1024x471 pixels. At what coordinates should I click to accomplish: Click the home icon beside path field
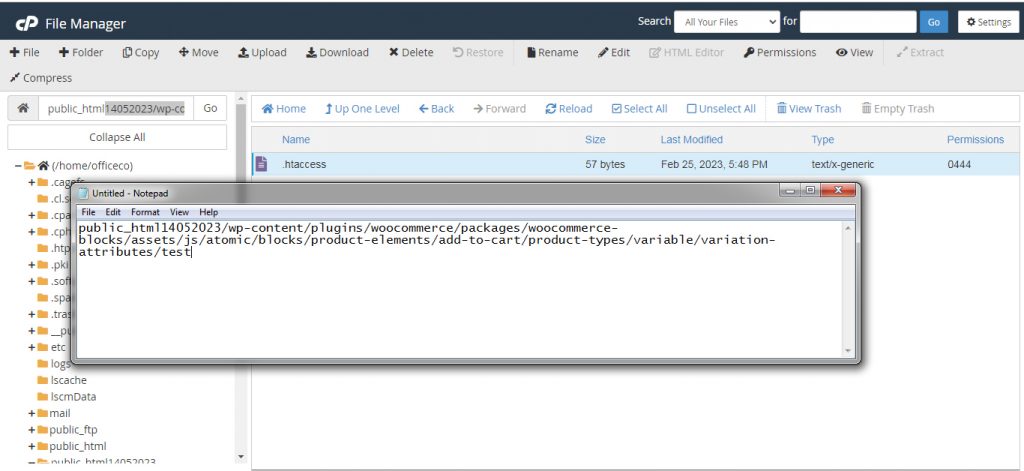(23, 108)
